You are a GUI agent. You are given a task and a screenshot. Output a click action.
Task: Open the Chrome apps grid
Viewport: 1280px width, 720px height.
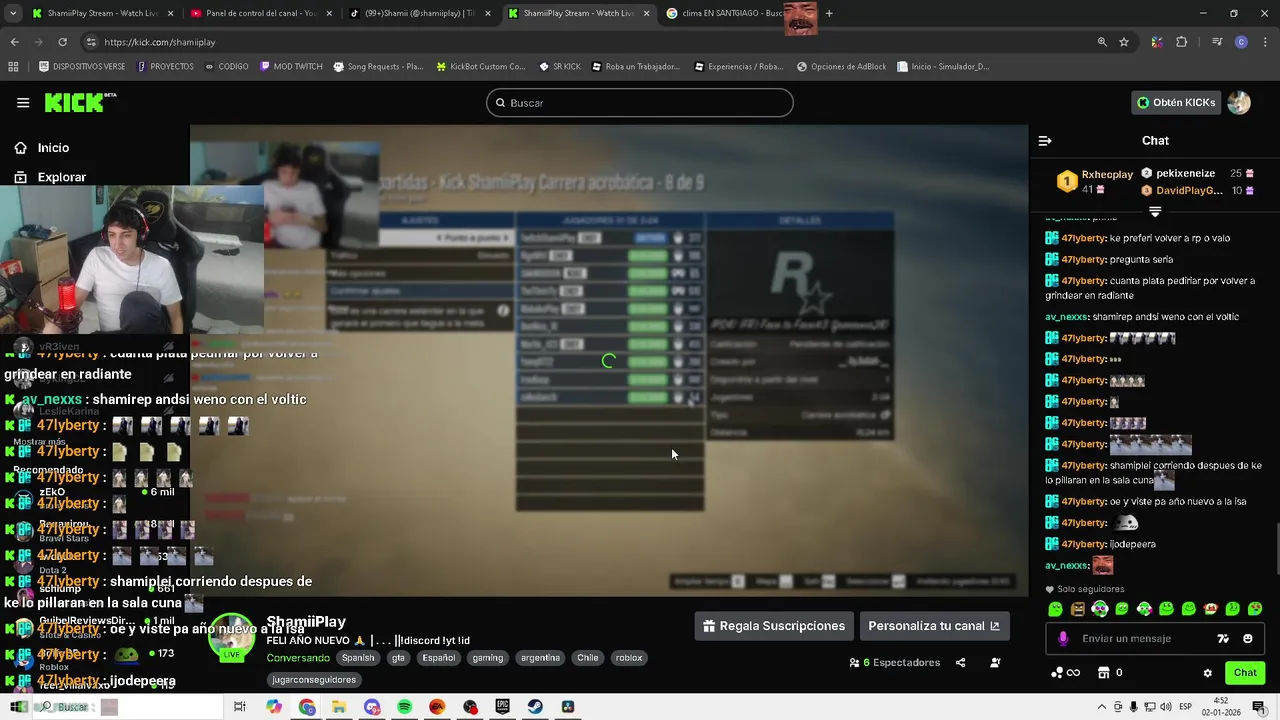[x=13, y=67]
